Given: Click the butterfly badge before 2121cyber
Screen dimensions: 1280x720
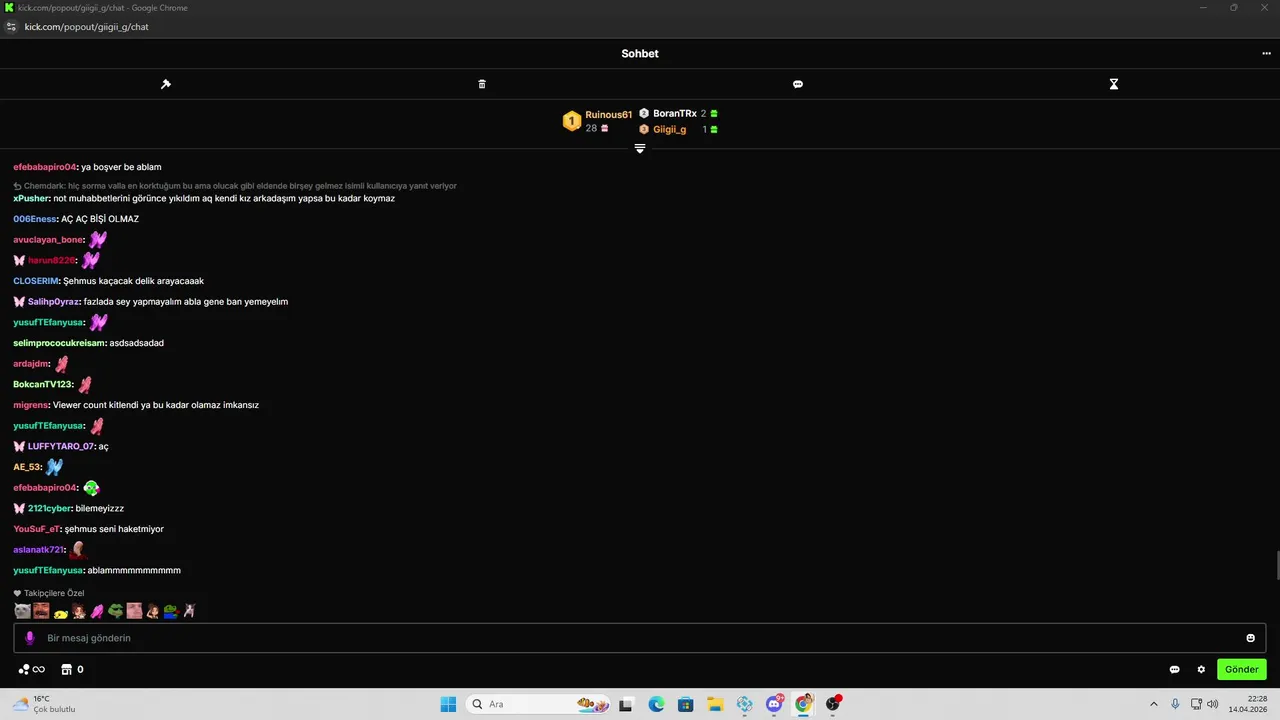Looking at the screenshot, I should (19, 508).
